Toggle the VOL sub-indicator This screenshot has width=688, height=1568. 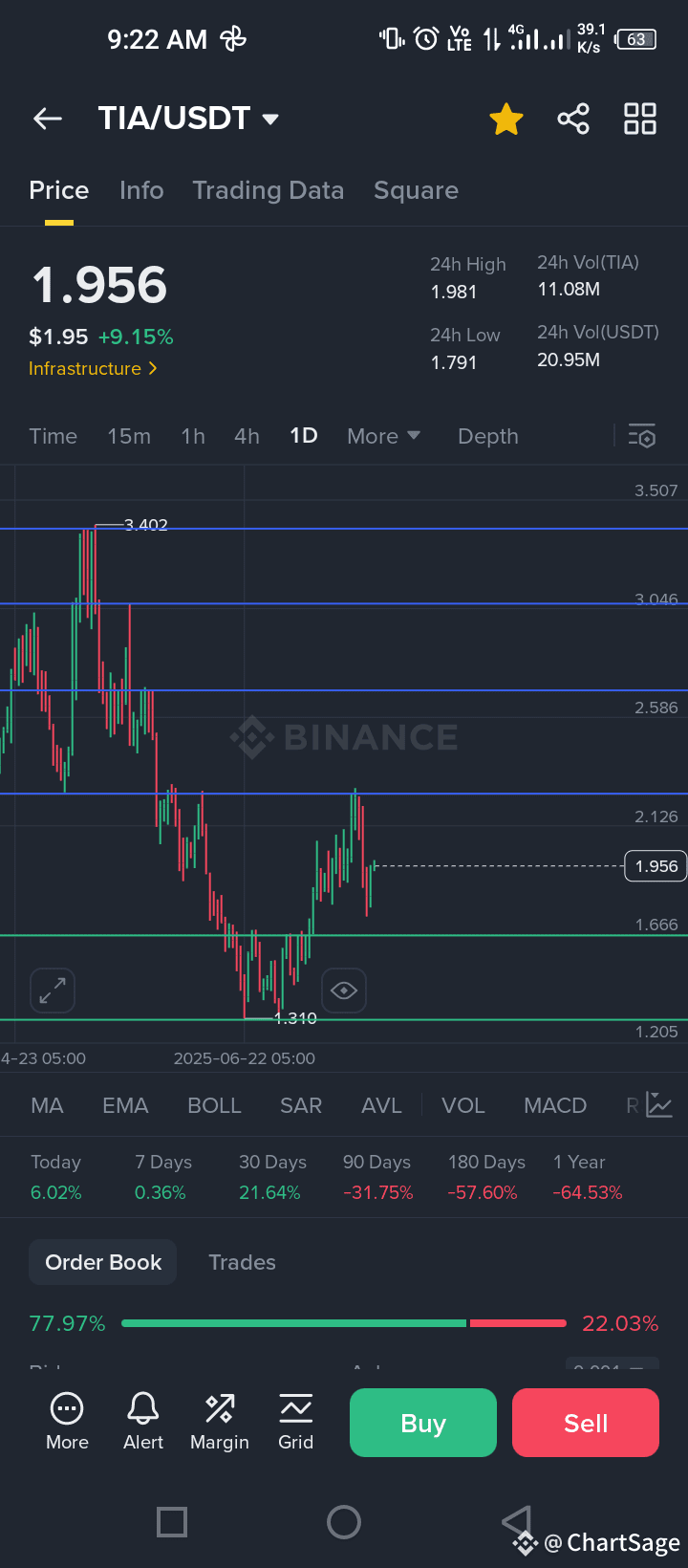[x=463, y=1105]
